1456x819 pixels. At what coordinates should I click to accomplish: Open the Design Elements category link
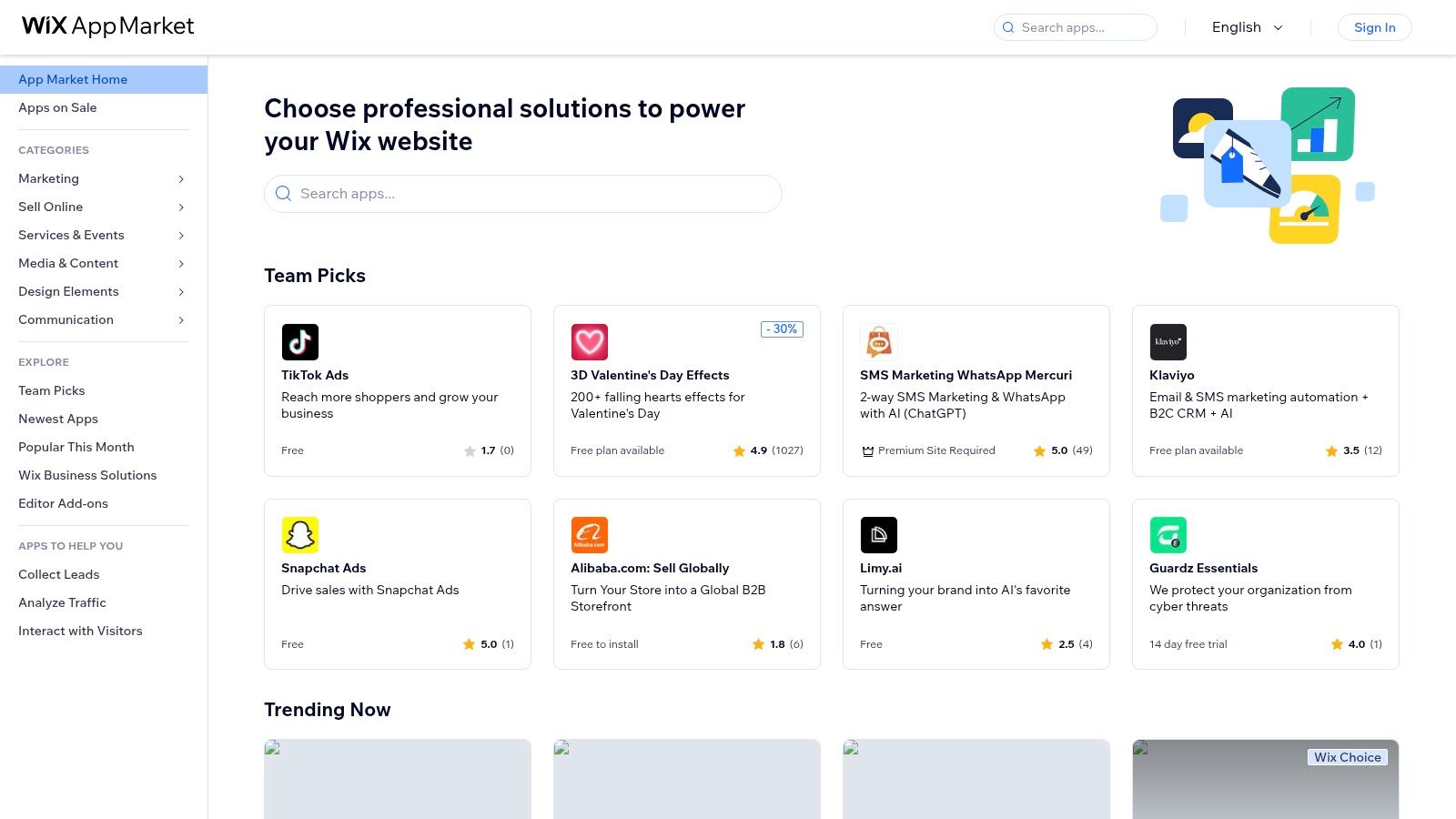point(68,291)
